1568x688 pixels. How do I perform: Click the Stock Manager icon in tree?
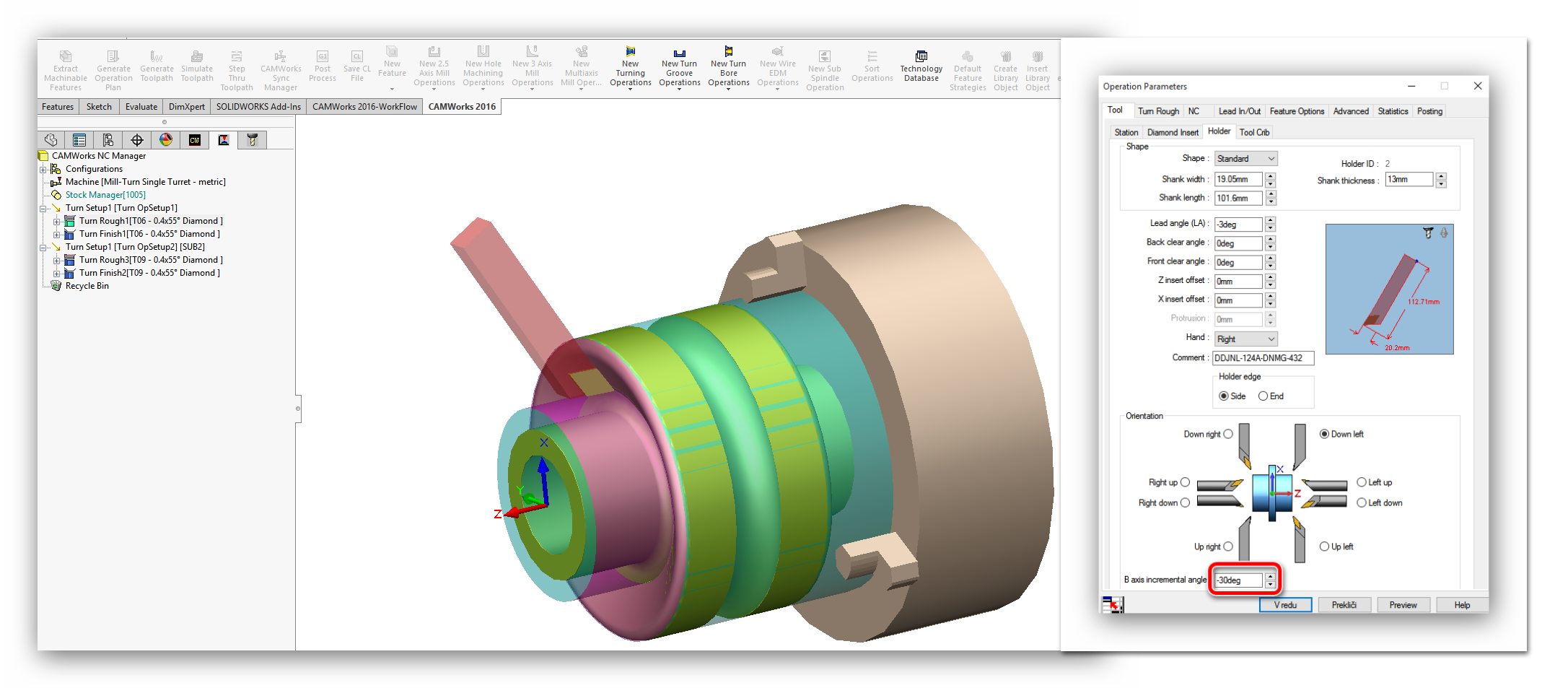(x=56, y=195)
